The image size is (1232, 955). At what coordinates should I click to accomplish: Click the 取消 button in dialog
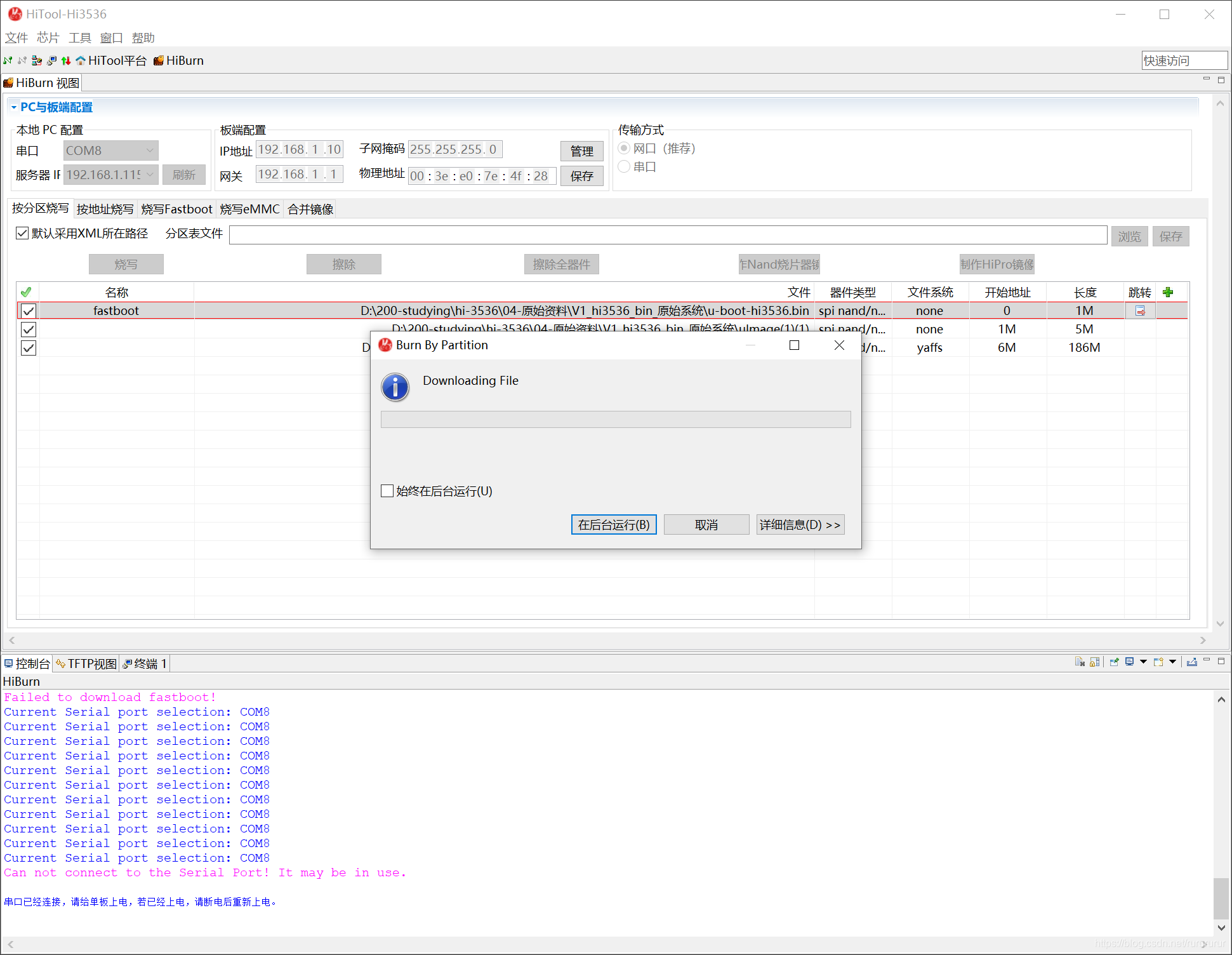point(706,524)
